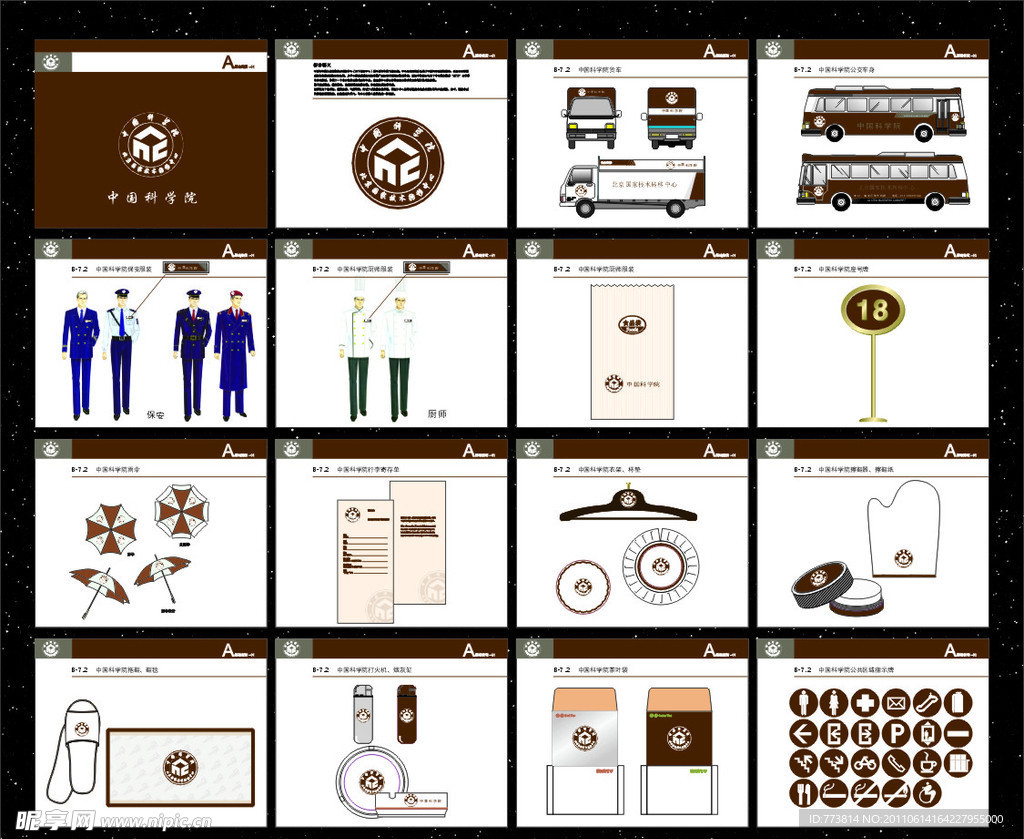The height and width of the screenshot is (839, 1024).
Task: Click the crossed-out cigarette pictogram without smoke
Action: coord(896,793)
